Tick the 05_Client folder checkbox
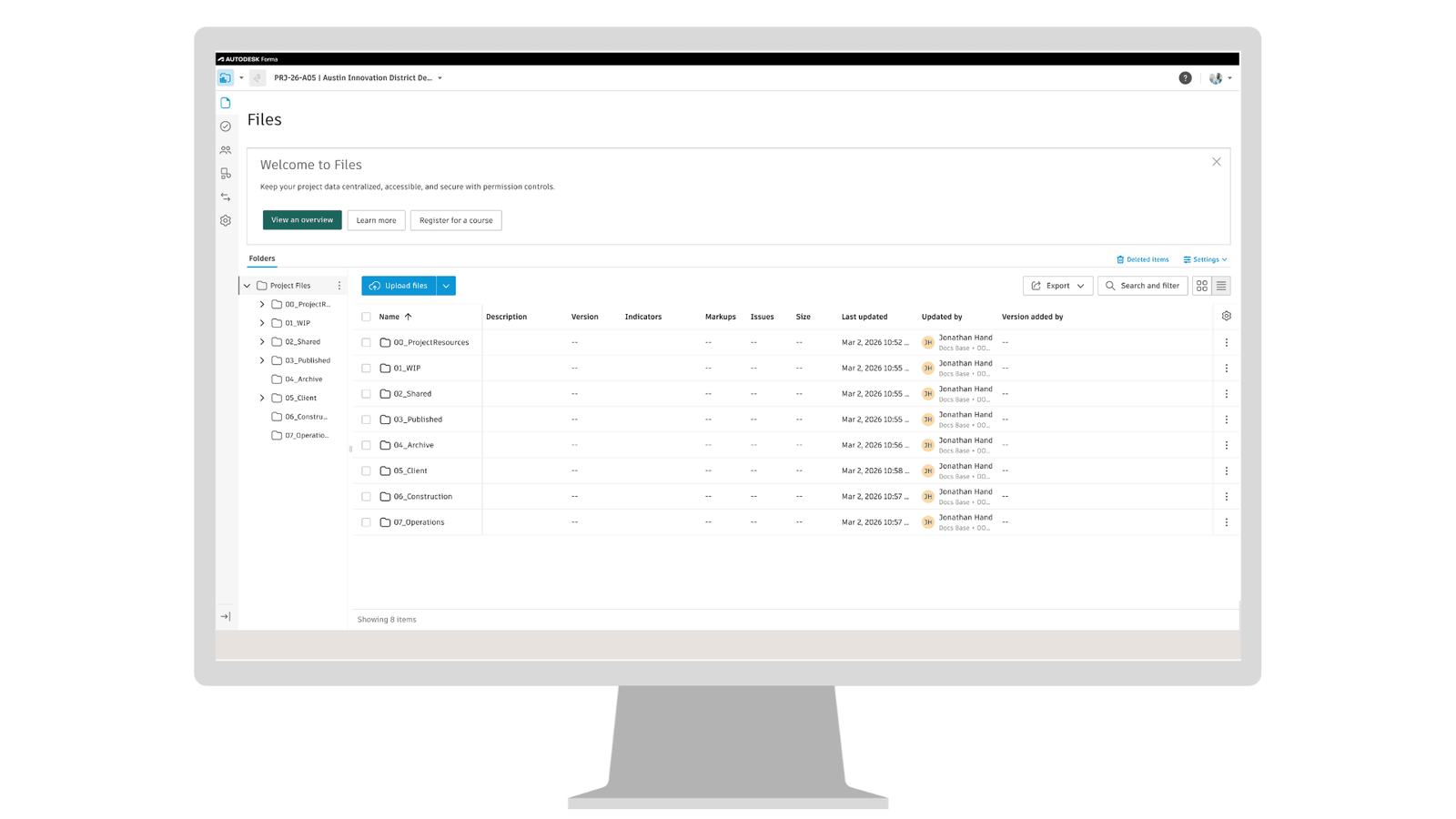Image resolution: width=1456 pixels, height=819 pixels. point(366,471)
